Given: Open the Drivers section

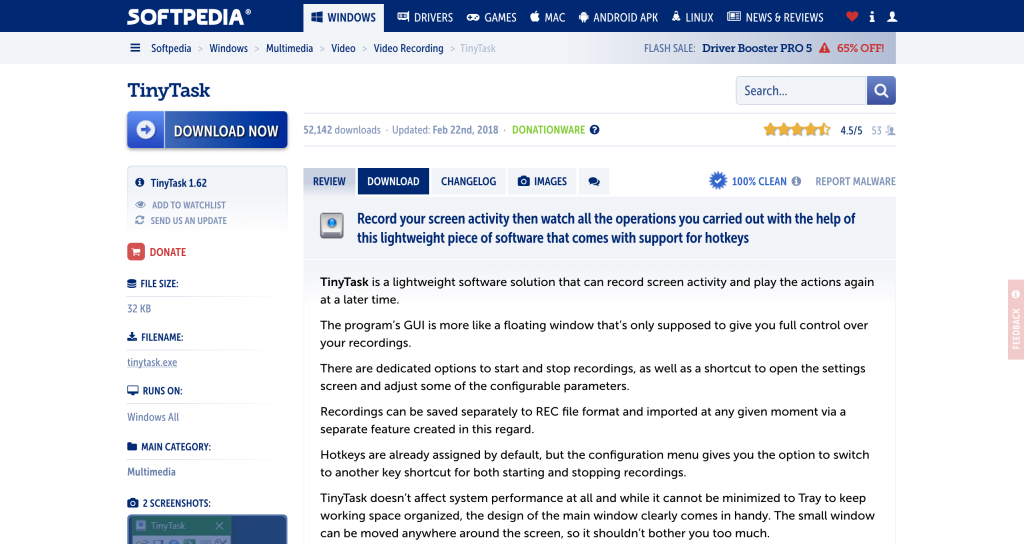Looking at the screenshot, I should point(425,17).
